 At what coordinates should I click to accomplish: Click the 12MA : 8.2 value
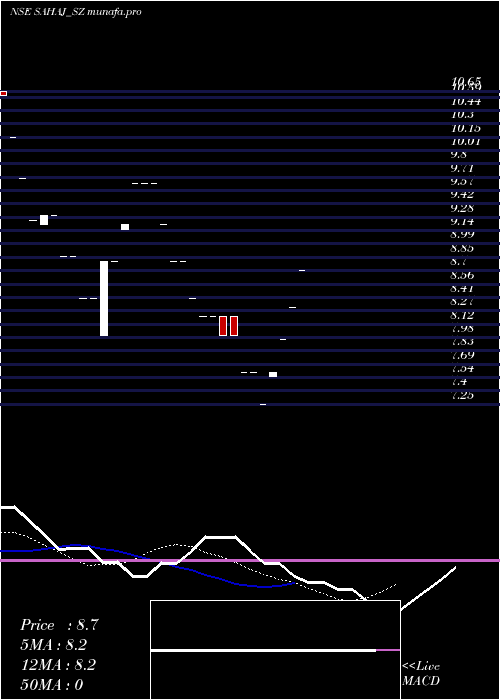click(58, 665)
